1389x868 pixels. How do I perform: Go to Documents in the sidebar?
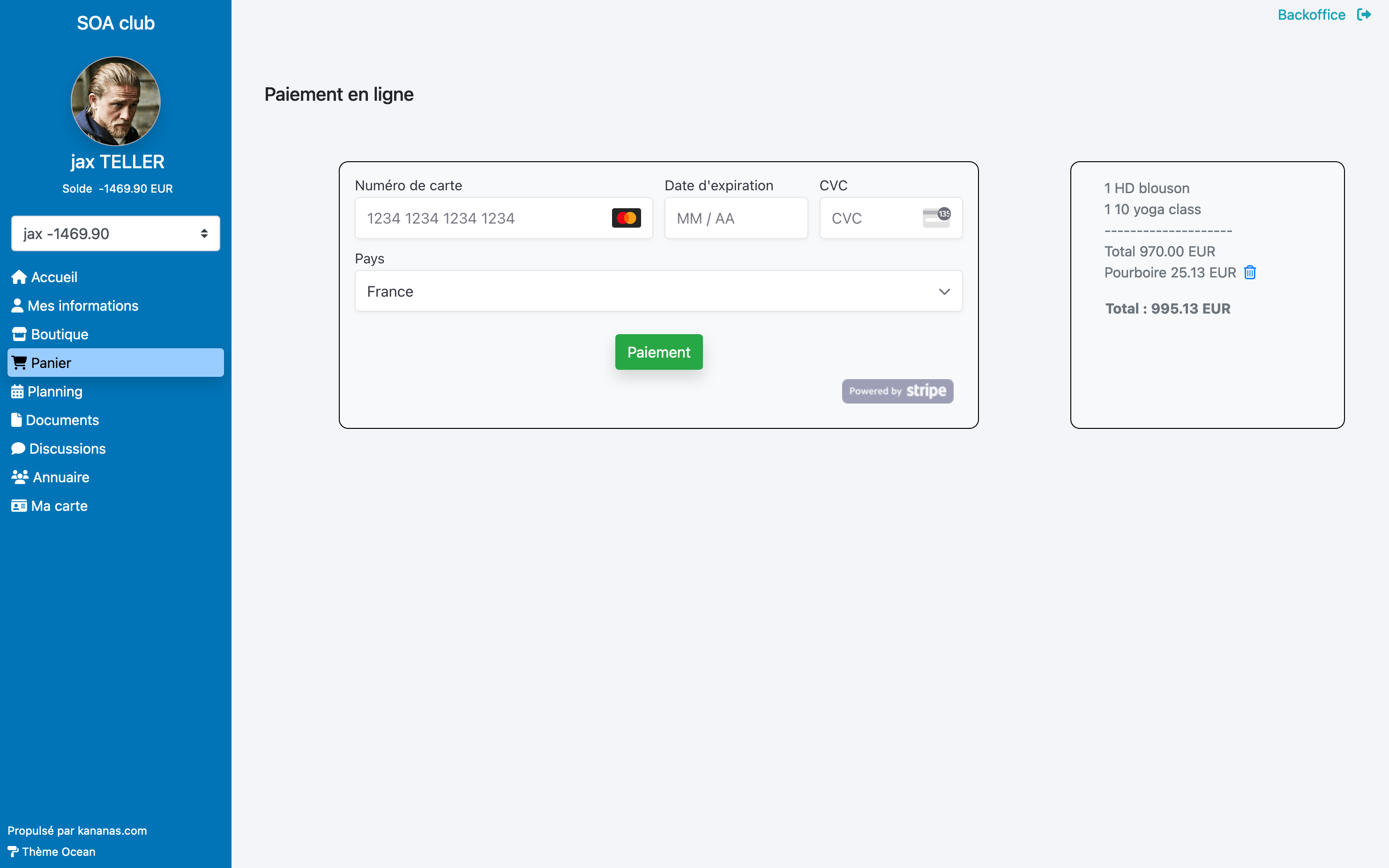55,420
